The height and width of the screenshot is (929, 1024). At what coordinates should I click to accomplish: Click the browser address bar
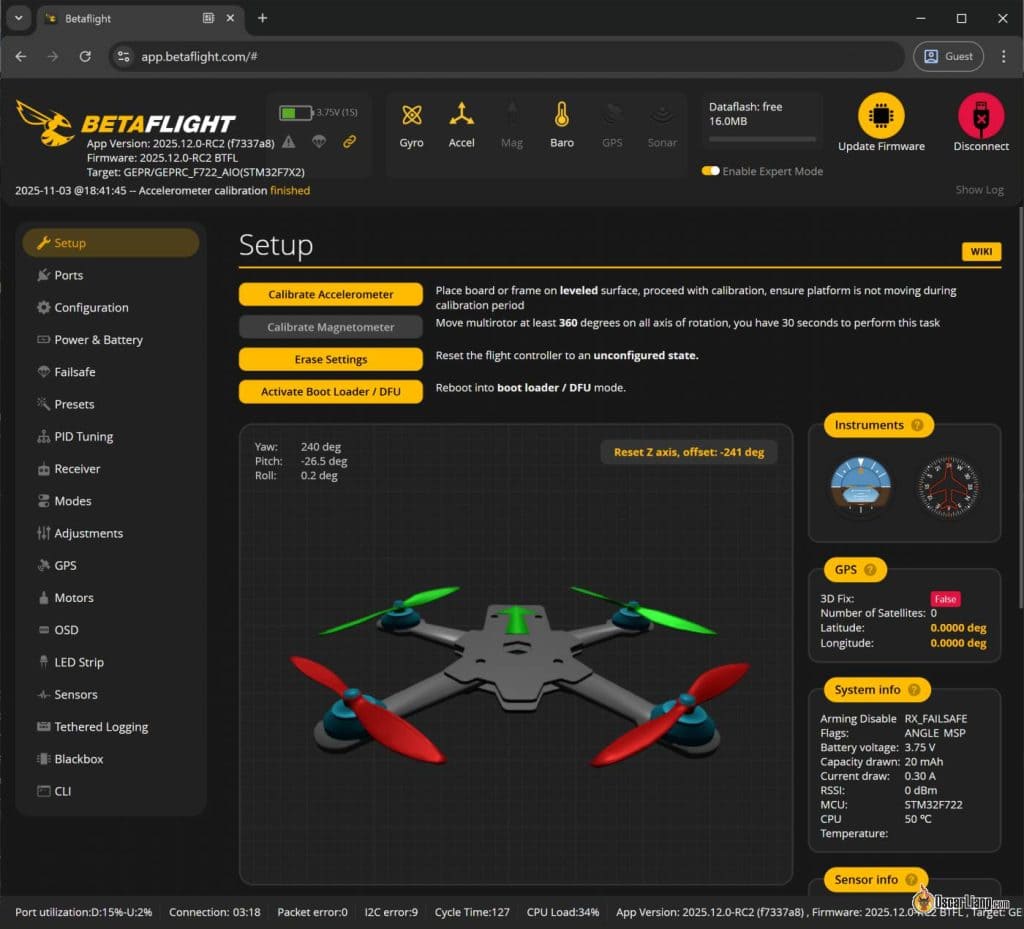coord(506,57)
